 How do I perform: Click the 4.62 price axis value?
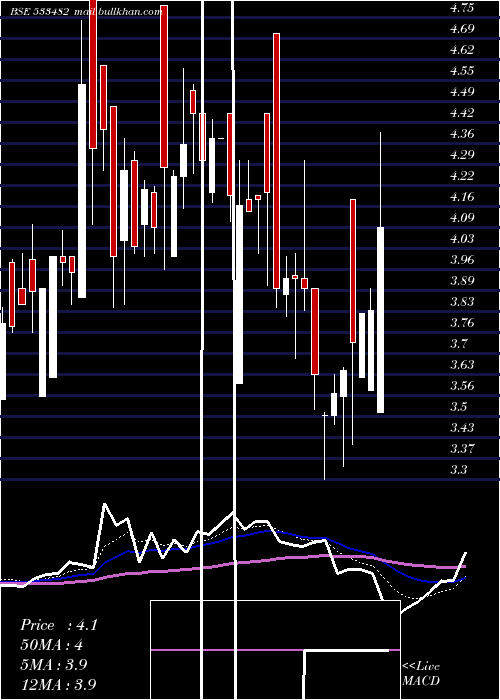click(x=462, y=50)
